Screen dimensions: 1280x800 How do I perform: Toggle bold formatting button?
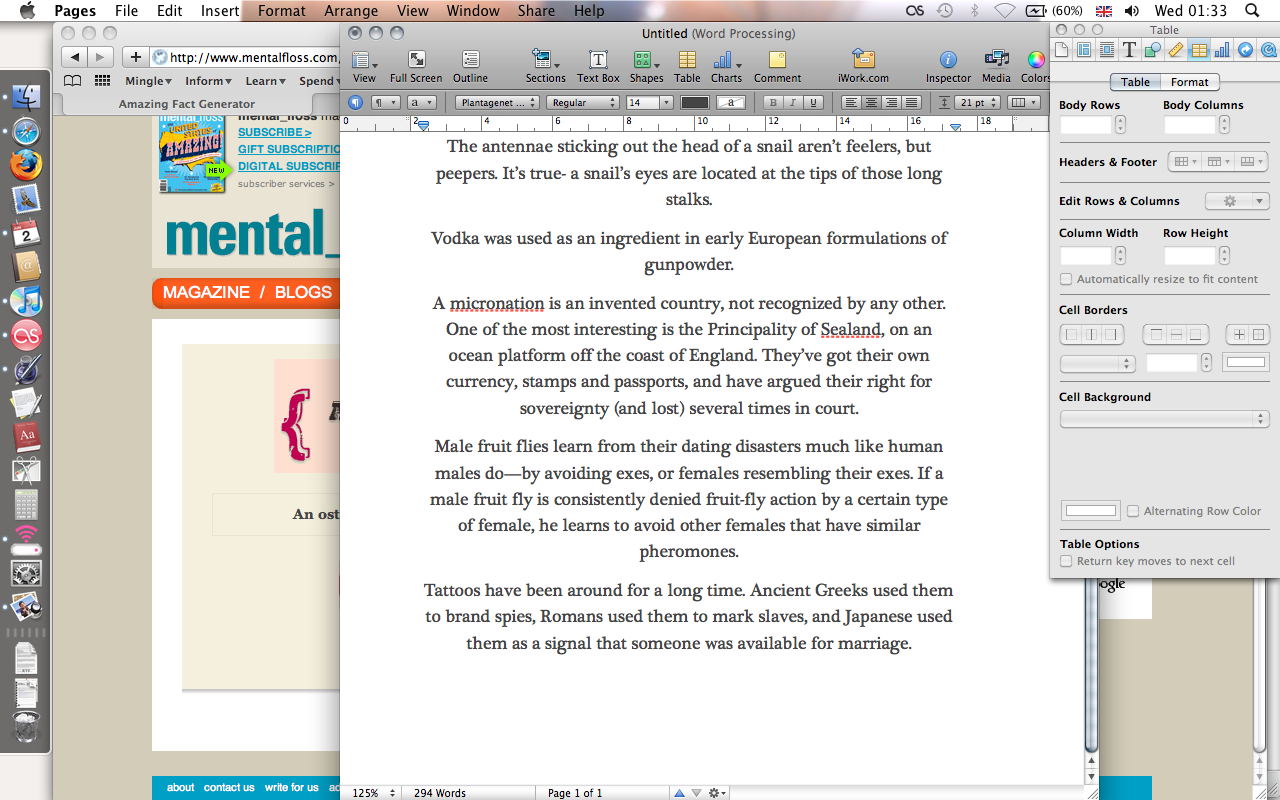point(772,102)
